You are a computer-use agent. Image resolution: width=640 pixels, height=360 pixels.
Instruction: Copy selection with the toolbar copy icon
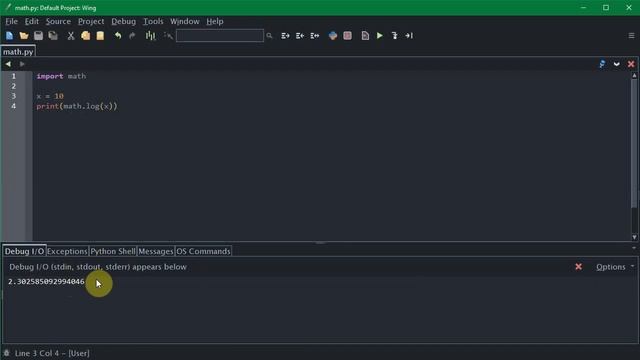point(85,36)
